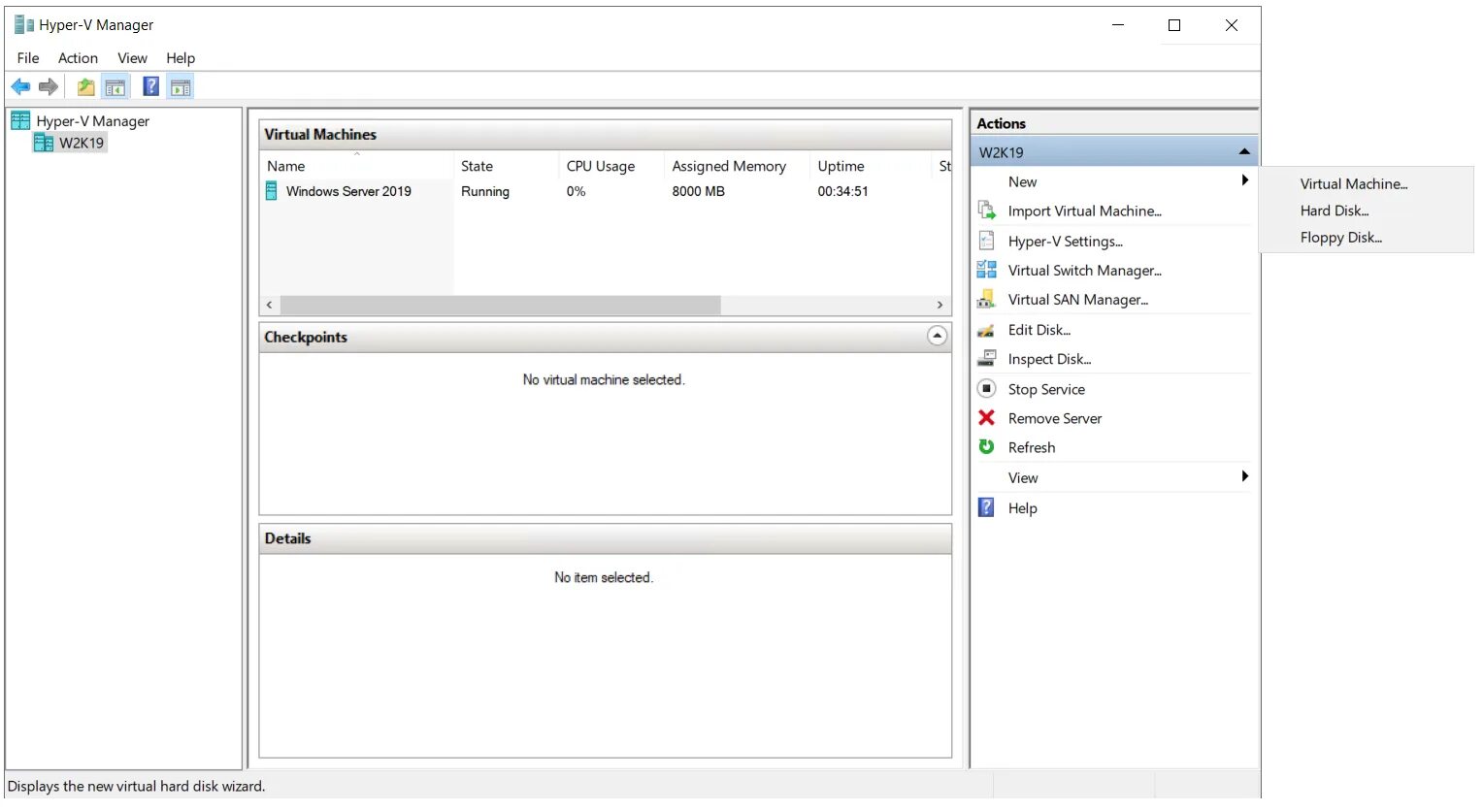The width and height of the screenshot is (1484, 812).
Task: Choose Floppy Disk... from New submenu
Action: (x=1341, y=237)
